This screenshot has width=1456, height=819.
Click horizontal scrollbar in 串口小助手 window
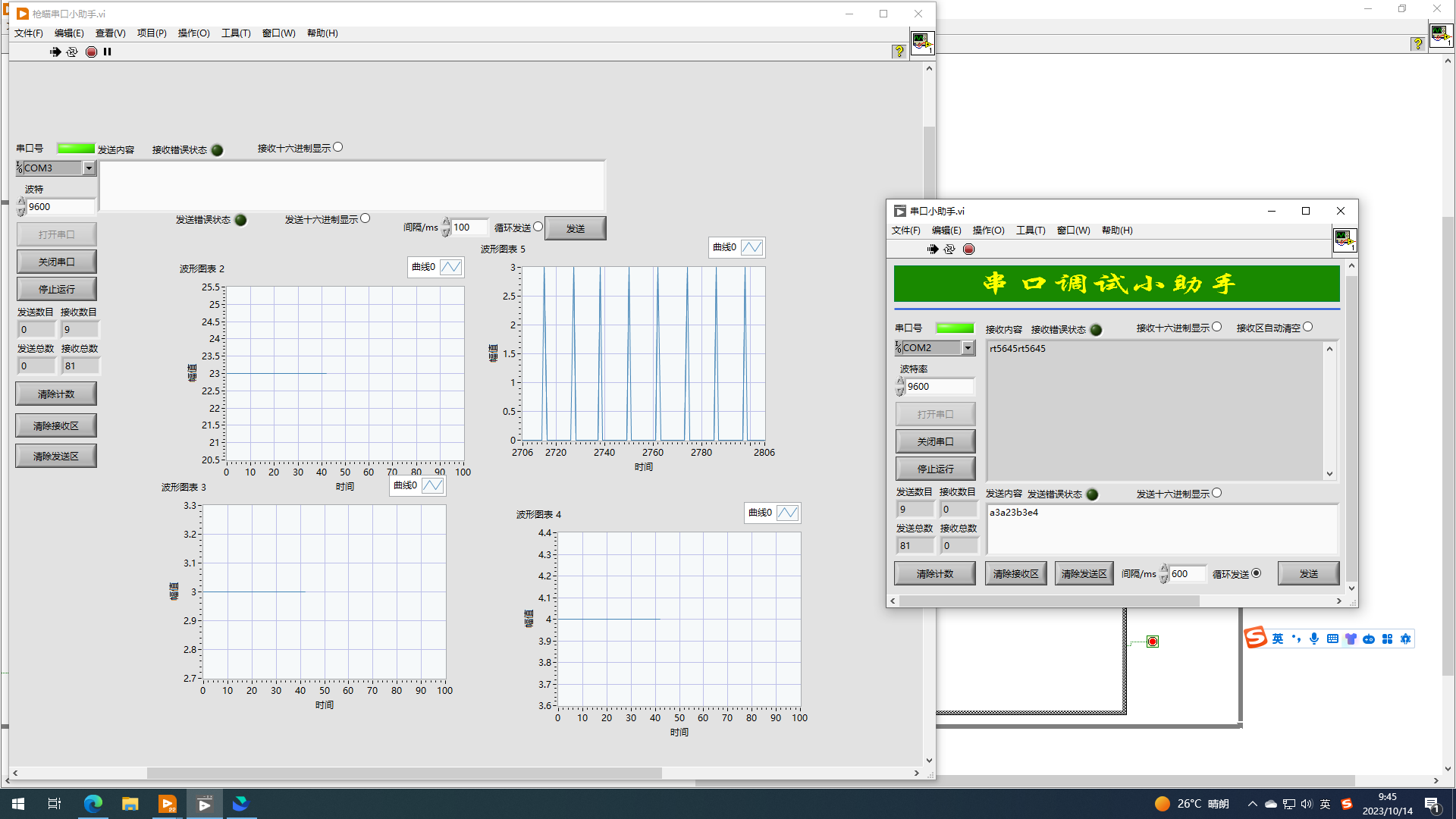click(1050, 601)
